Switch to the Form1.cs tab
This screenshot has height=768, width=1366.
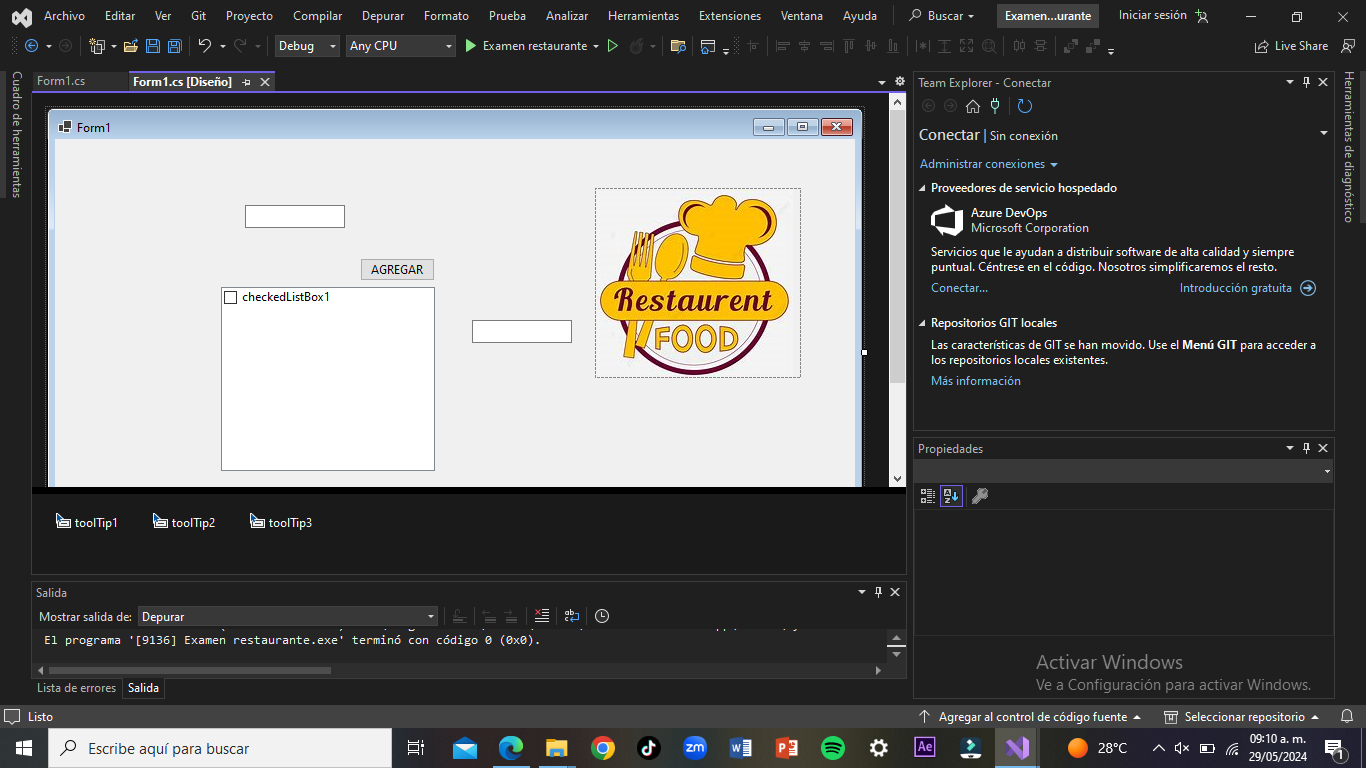click(x=61, y=81)
